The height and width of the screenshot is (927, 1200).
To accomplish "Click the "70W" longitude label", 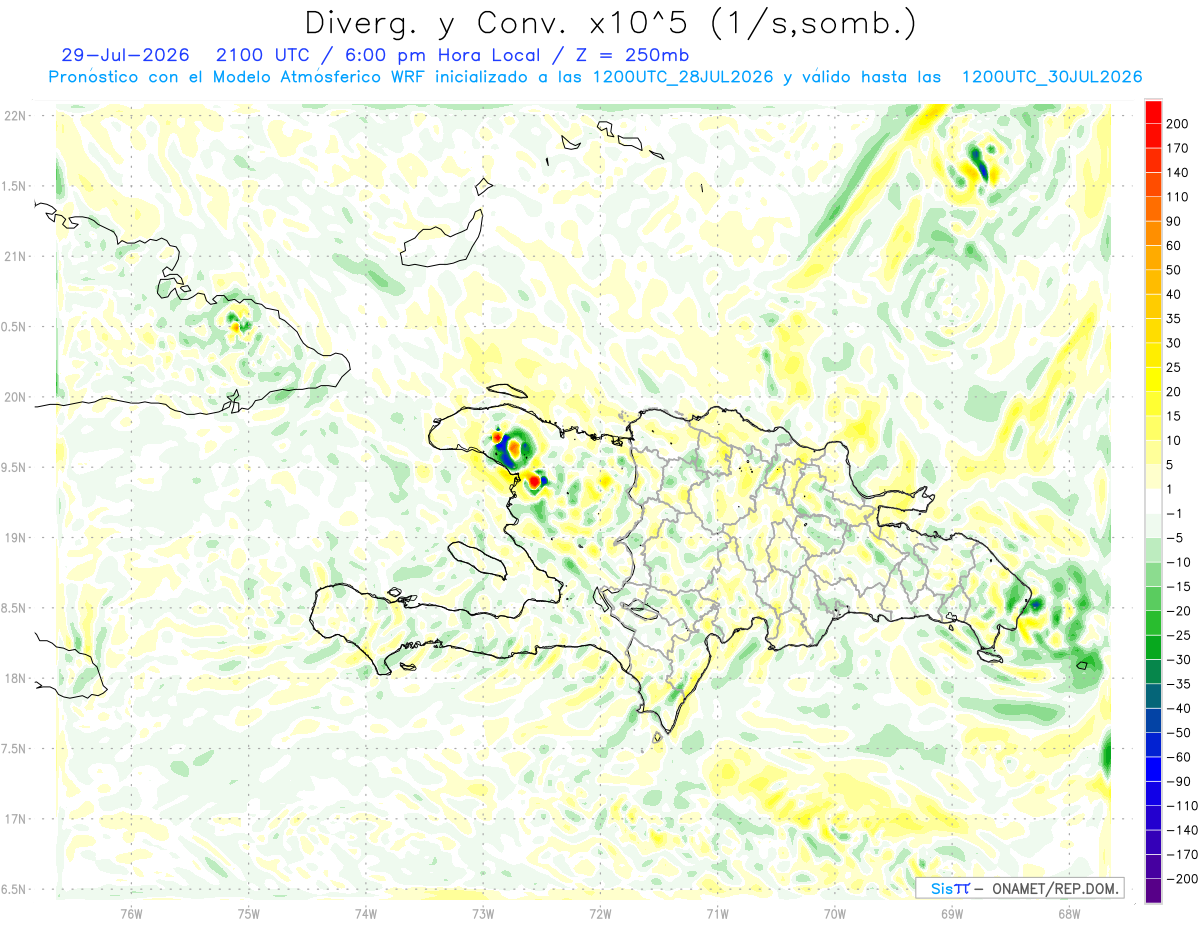I will (x=834, y=914).
